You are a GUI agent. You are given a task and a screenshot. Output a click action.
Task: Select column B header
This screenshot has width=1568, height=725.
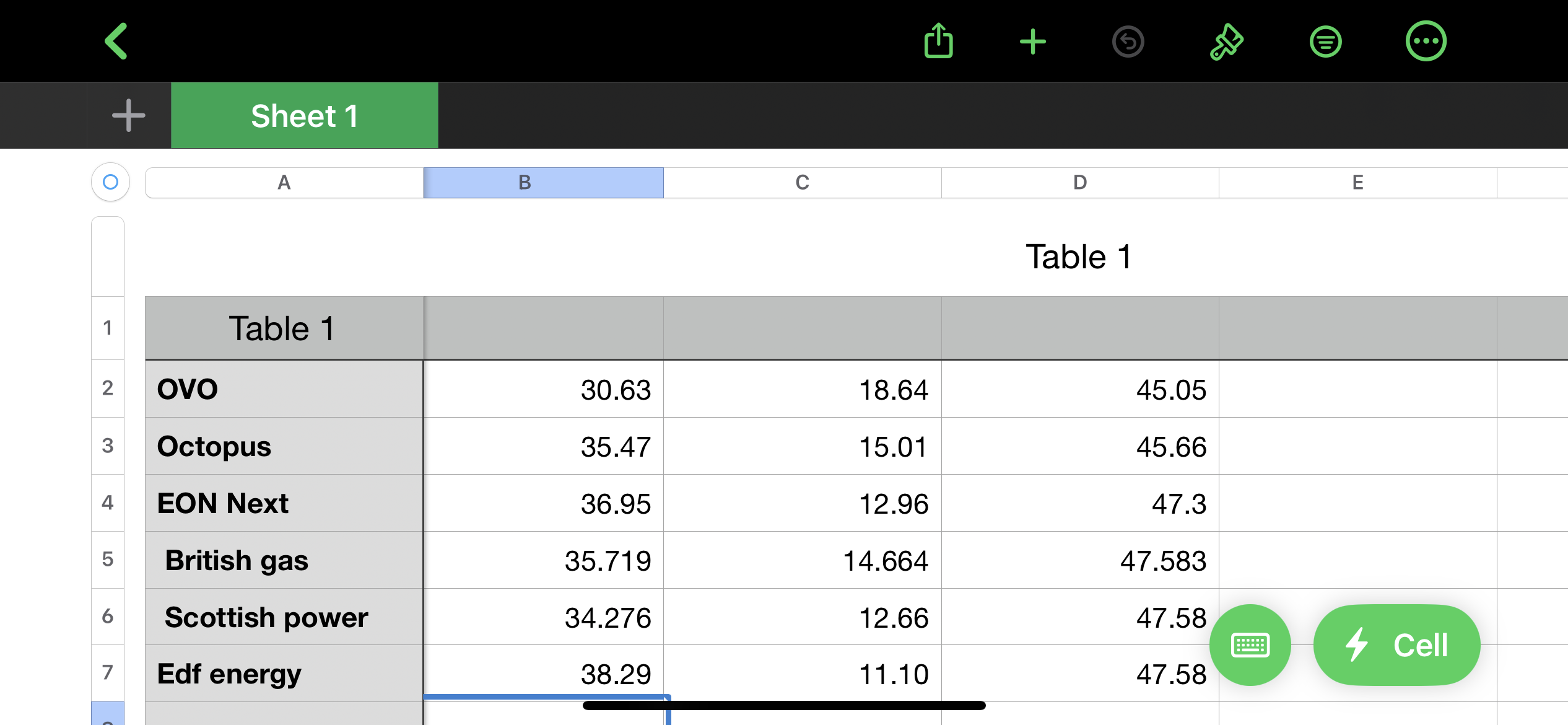tap(544, 183)
